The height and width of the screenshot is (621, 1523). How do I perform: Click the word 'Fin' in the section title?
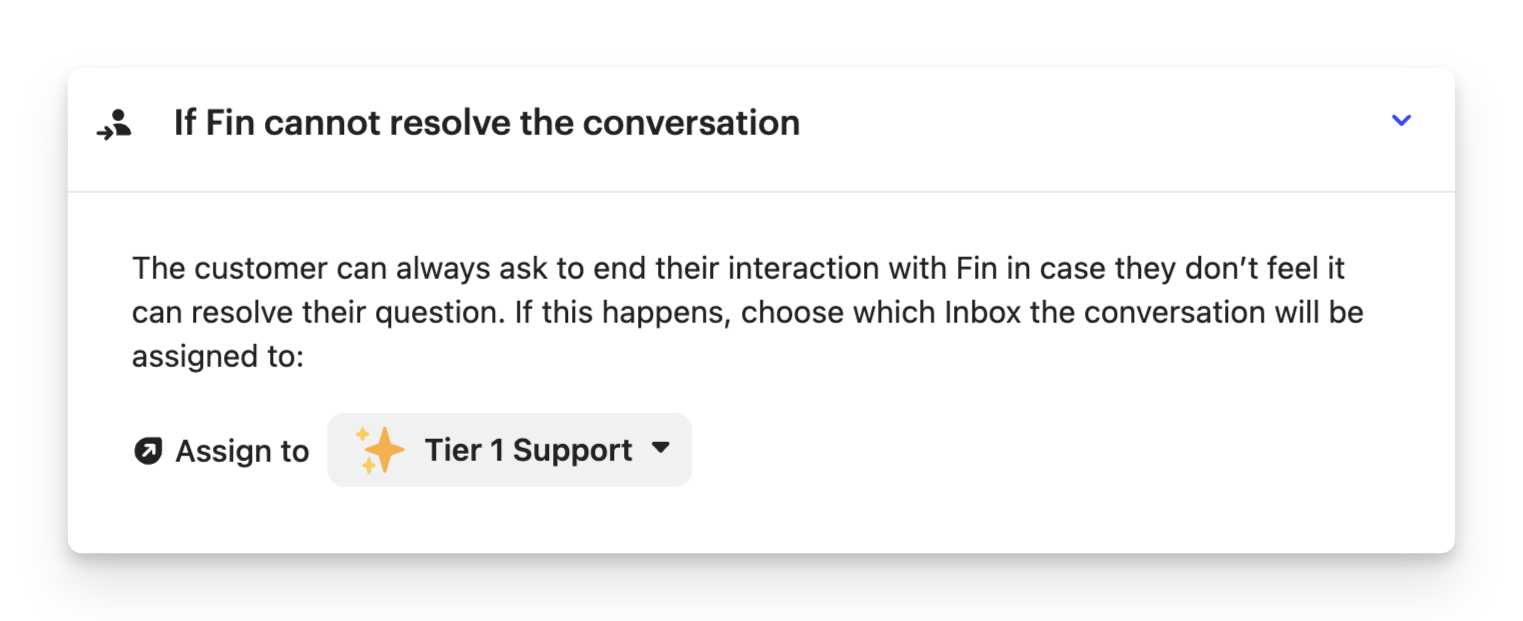(230, 123)
